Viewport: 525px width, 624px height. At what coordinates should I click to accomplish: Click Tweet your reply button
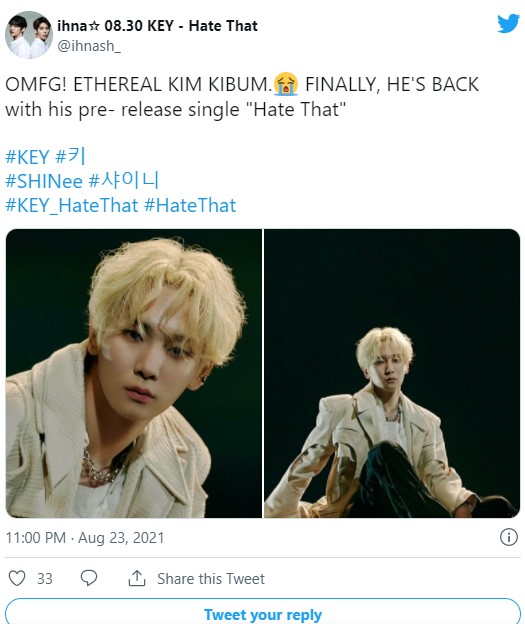pos(263,612)
